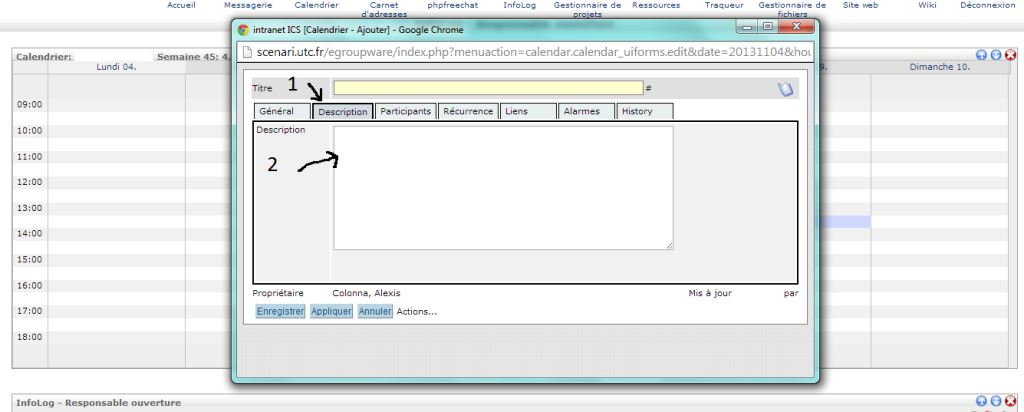1024x412 pixels.
Task: Move Calendrier portlet down with arrow icon
Action: (x=996, y=55)
